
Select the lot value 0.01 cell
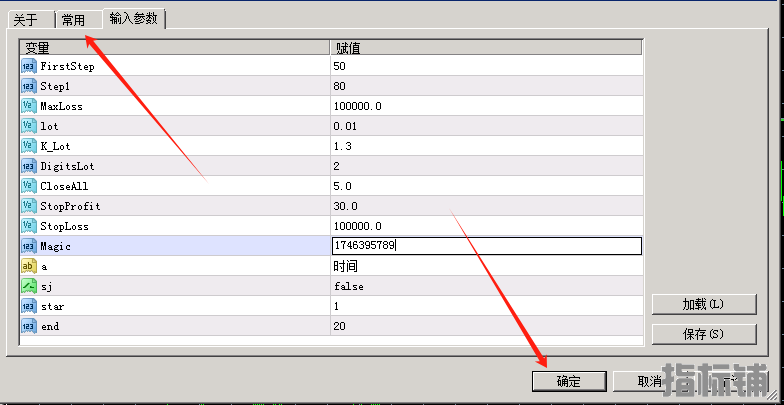pyautogui.click(x=485, y=126)
